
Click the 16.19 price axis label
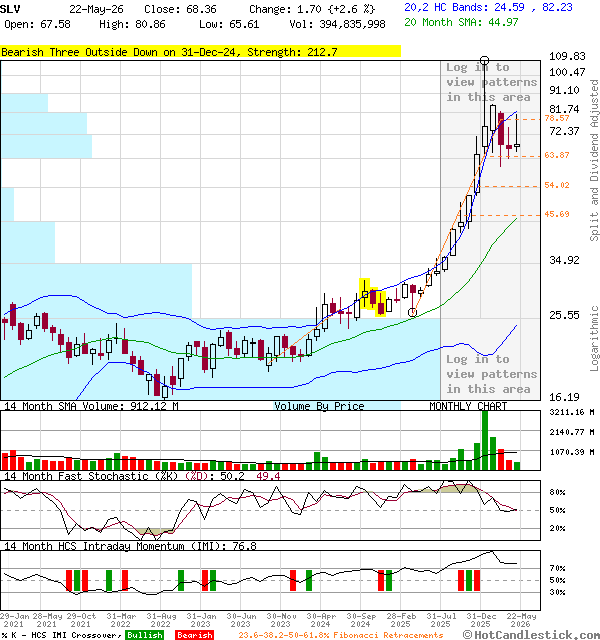[x=564, y=397]
